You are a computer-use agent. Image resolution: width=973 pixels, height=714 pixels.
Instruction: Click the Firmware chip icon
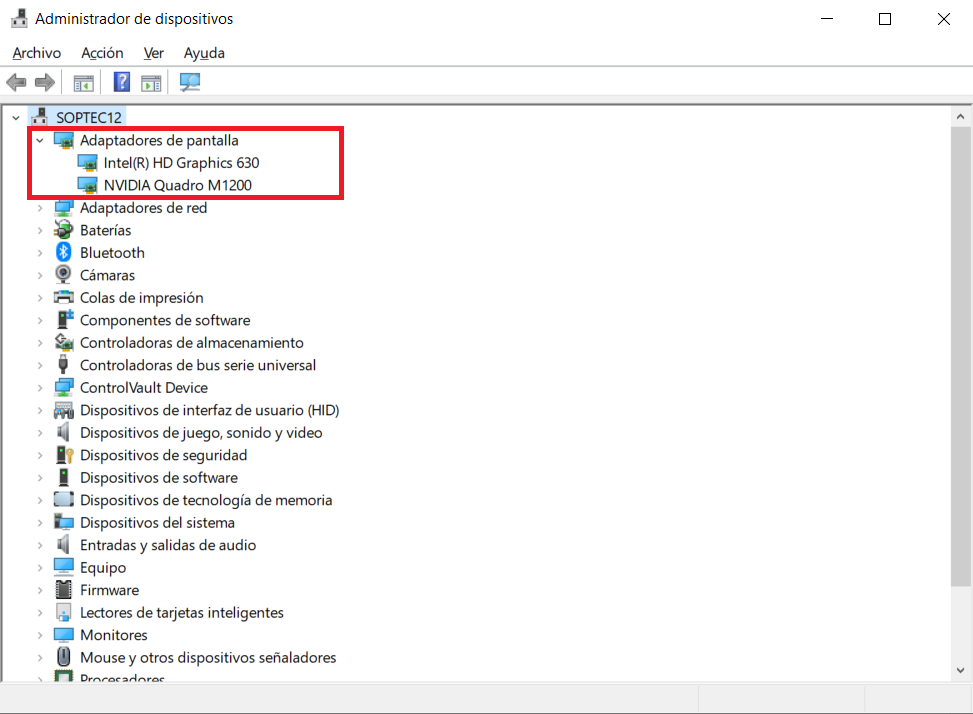coord(63,589)
